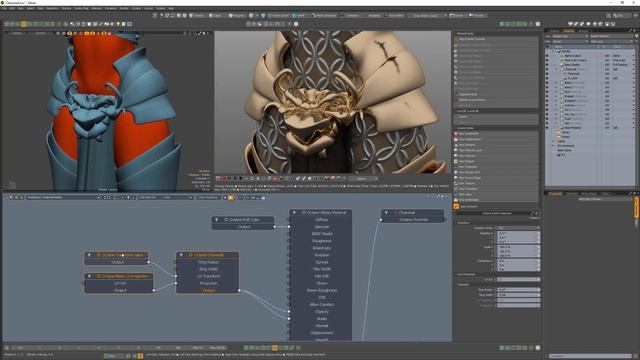Open the File menu
This screenshot has height=360, width=640.
5,8
